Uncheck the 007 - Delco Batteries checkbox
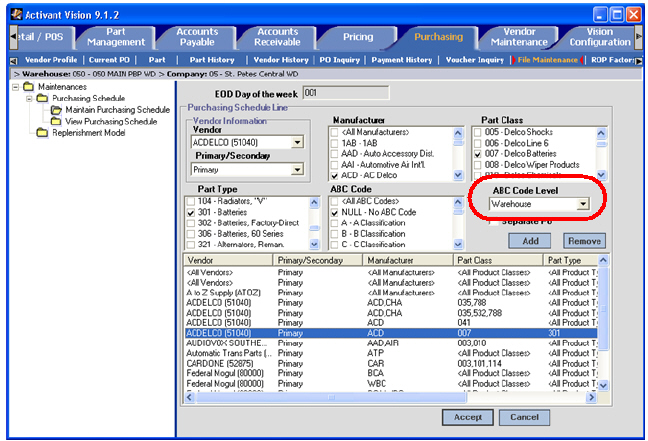Image resolution: width=648 pixels, height=441 pixels. (478, 154)
